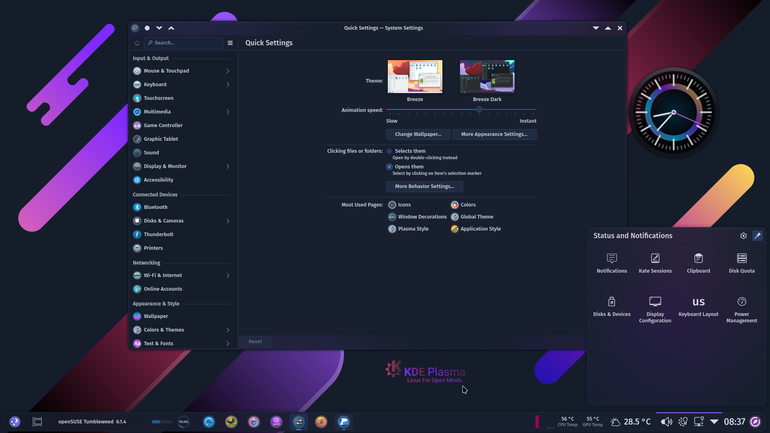The image size is (770, 433).
Task: Open Kate Sessions tray item
Action: 655,263
